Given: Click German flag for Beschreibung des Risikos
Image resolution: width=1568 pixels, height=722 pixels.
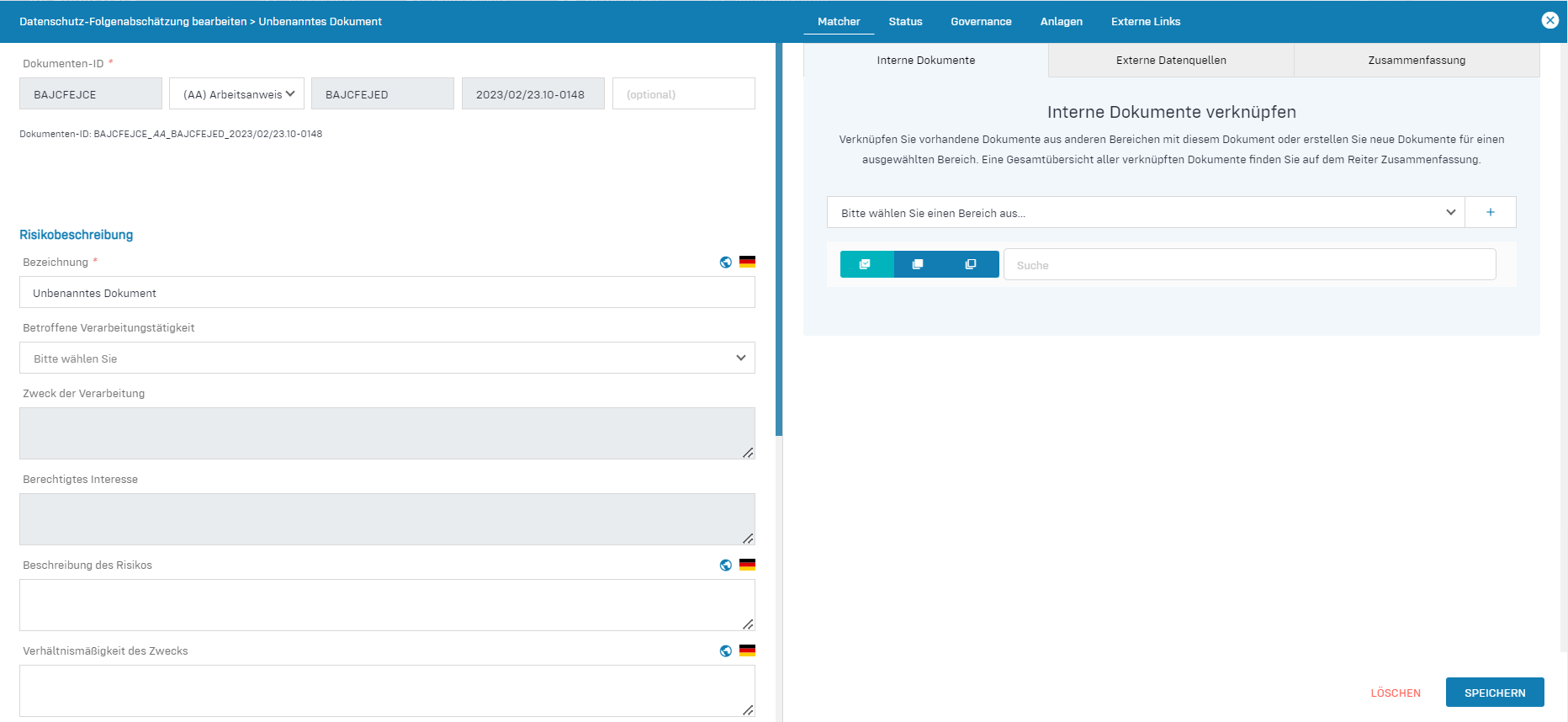Looking at the screenshot, I should (x=747, y=565).
